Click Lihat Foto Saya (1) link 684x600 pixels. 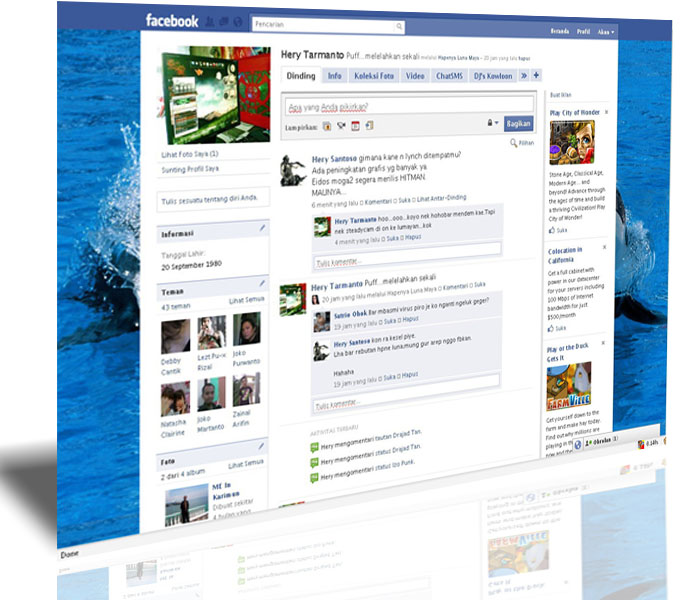pyautogui.click(x=190, y=154)
